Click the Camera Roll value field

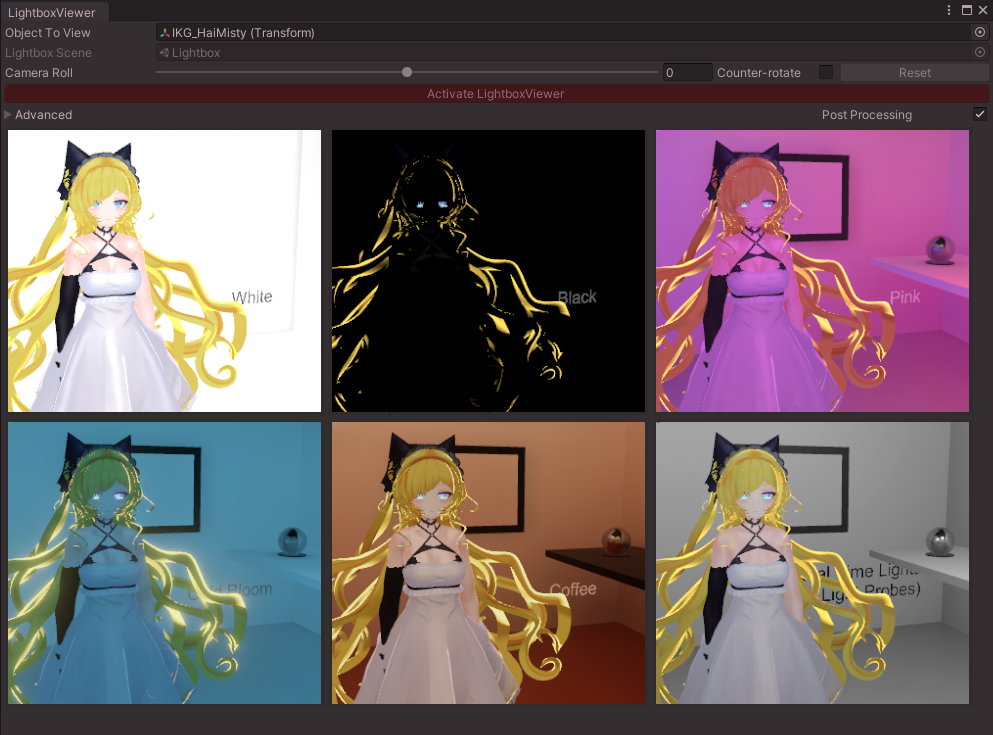(687, 72)
